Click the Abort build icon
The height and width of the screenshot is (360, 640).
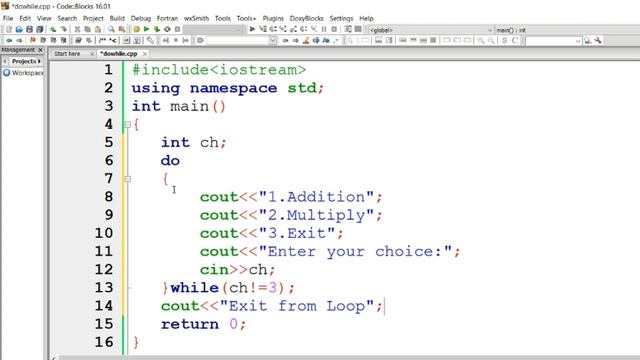pyautogui.click(x=178, y=29)
